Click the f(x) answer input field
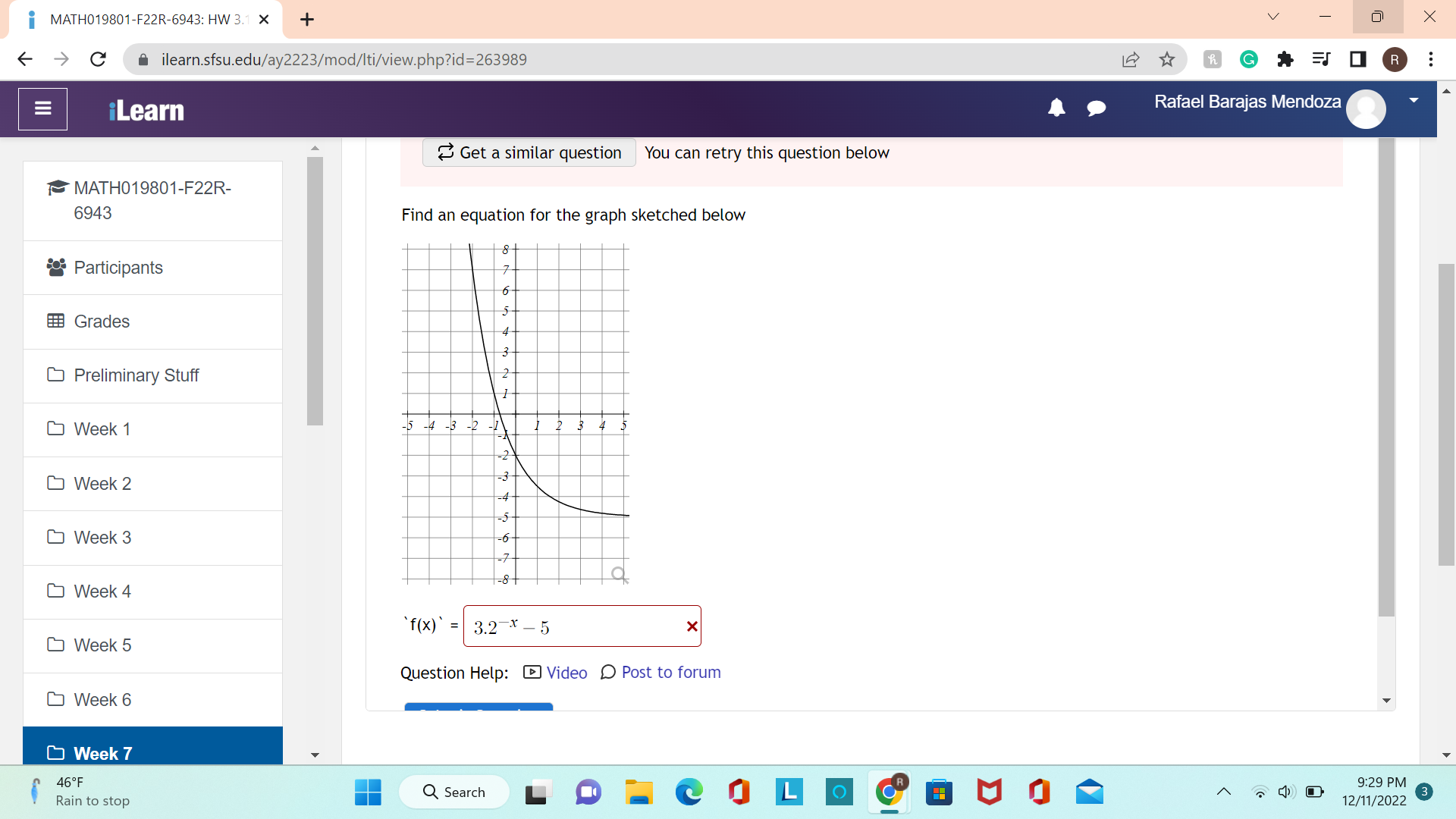The width and height of the screenshot is (1456, 819). (576, 626)
